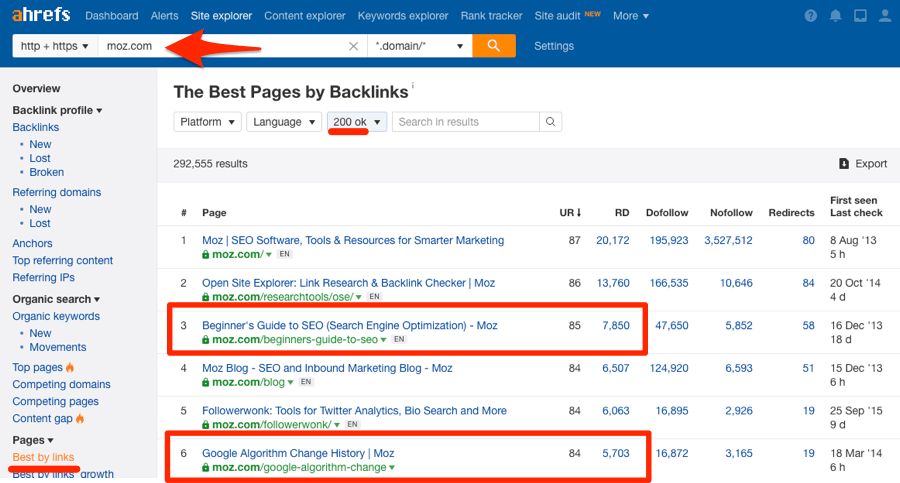Sort by the RD column header
Viewport: 900px width, 483px height.
[x=622, y=212]
